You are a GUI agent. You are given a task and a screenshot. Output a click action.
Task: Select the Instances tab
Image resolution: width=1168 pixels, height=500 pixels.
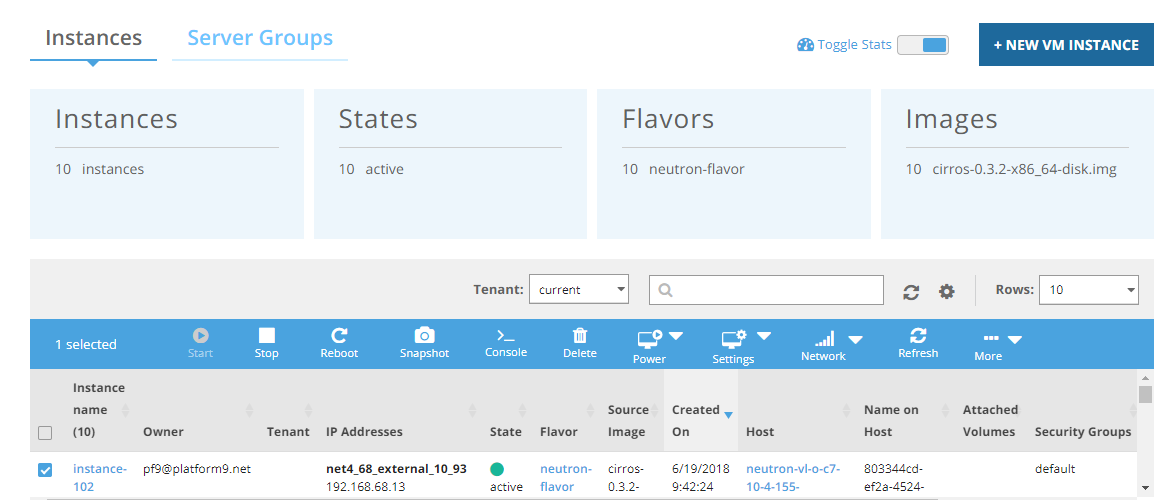[94, 39]
